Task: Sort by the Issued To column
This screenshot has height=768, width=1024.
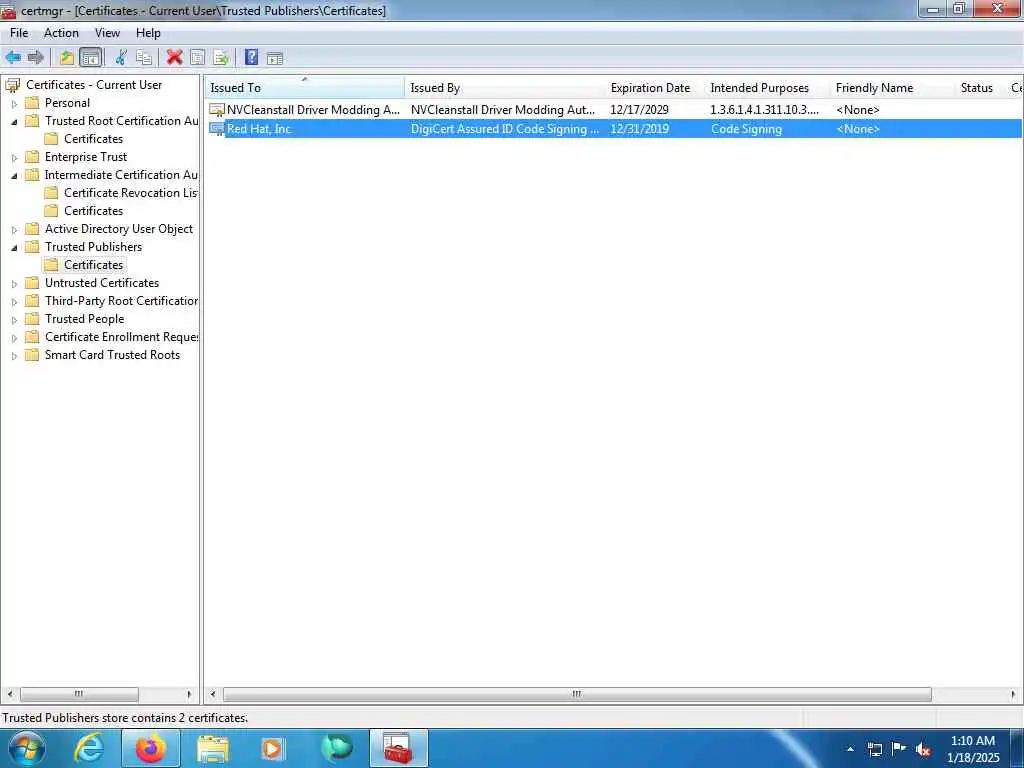Action: 305,88
